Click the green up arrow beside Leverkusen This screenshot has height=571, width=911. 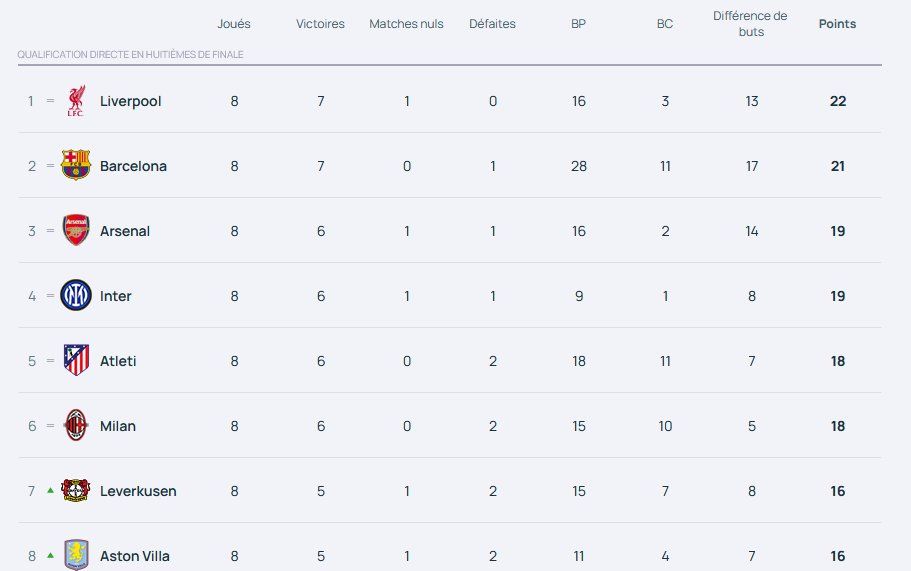[51, 490]
